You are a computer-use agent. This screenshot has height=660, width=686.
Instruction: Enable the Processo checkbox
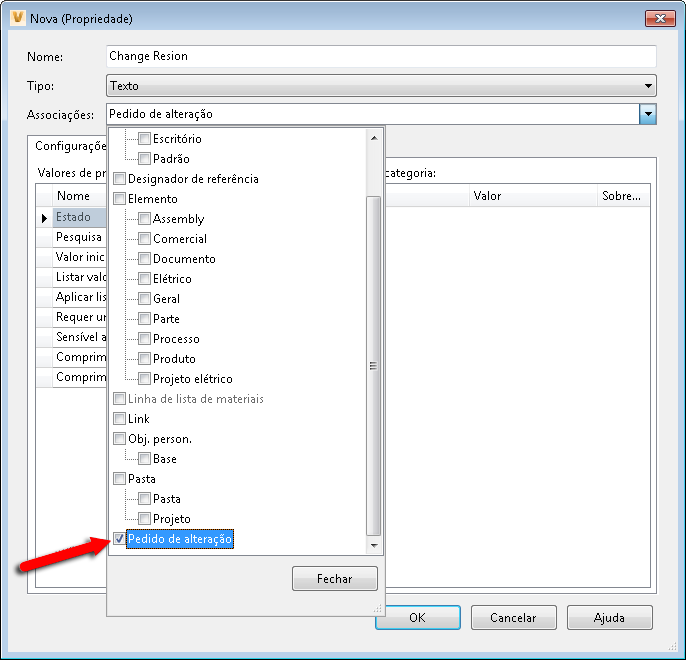(x=144, y=339)
